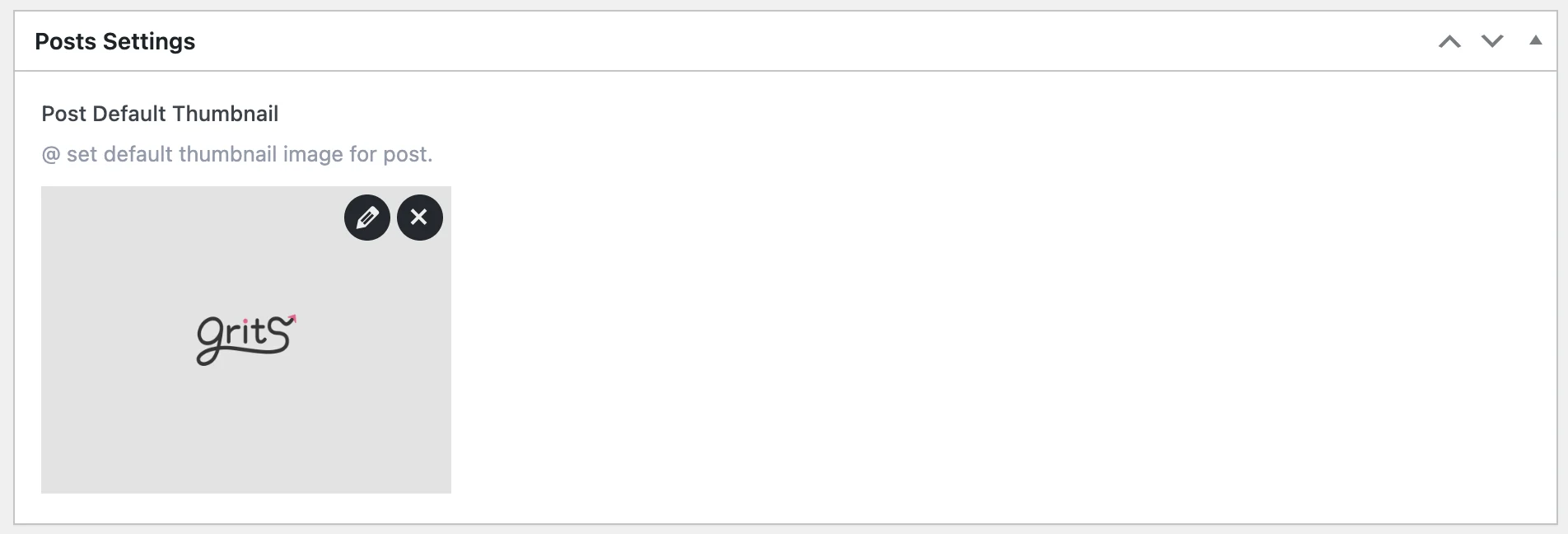This screenshot has height=534, width=1568.
Task: Click the pencil edit icon on thumbnail
Action: pos(367,218)
